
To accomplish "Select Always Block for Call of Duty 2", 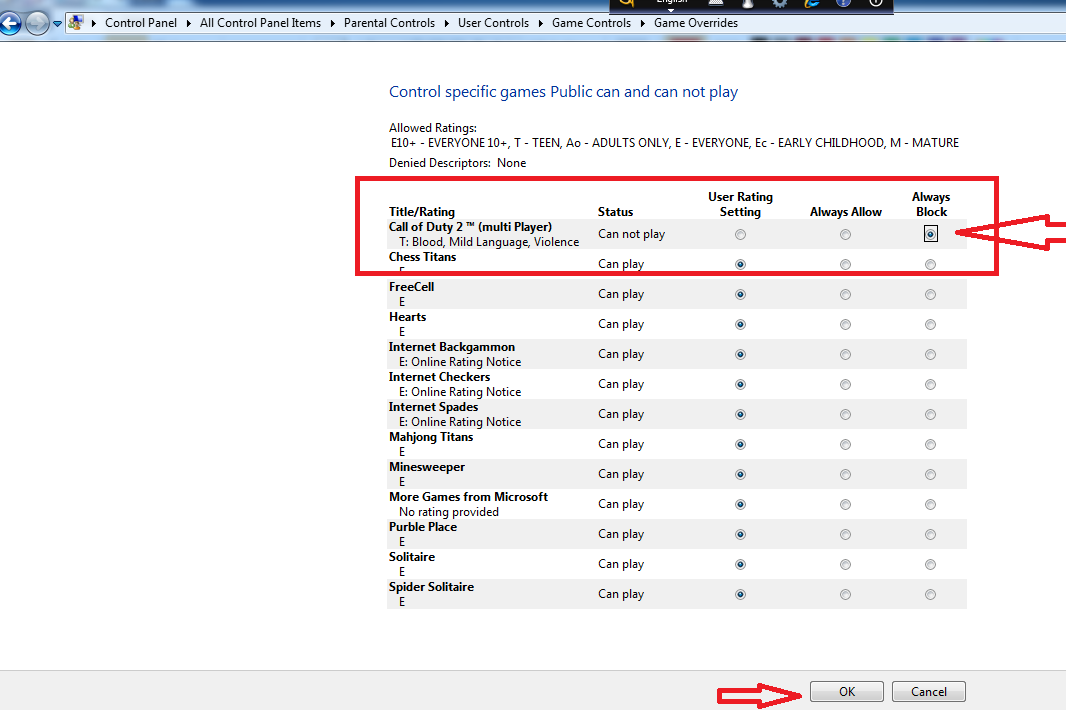I will (931, 234).
